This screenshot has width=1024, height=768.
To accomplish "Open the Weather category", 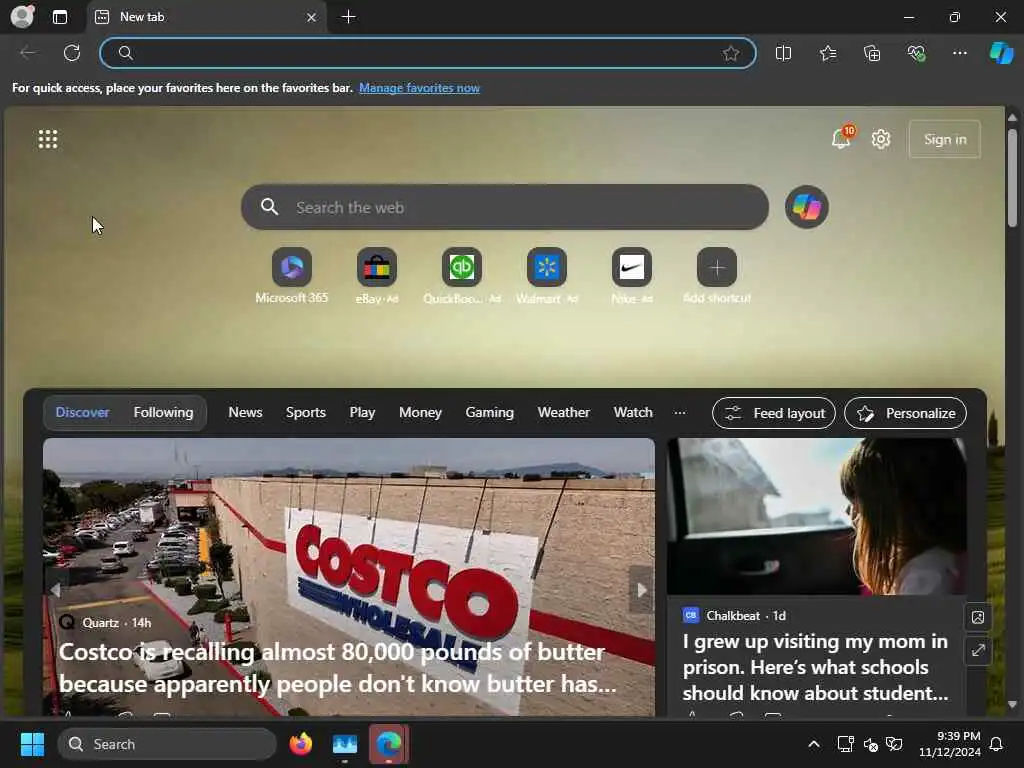I will click(x=564, y=413).
